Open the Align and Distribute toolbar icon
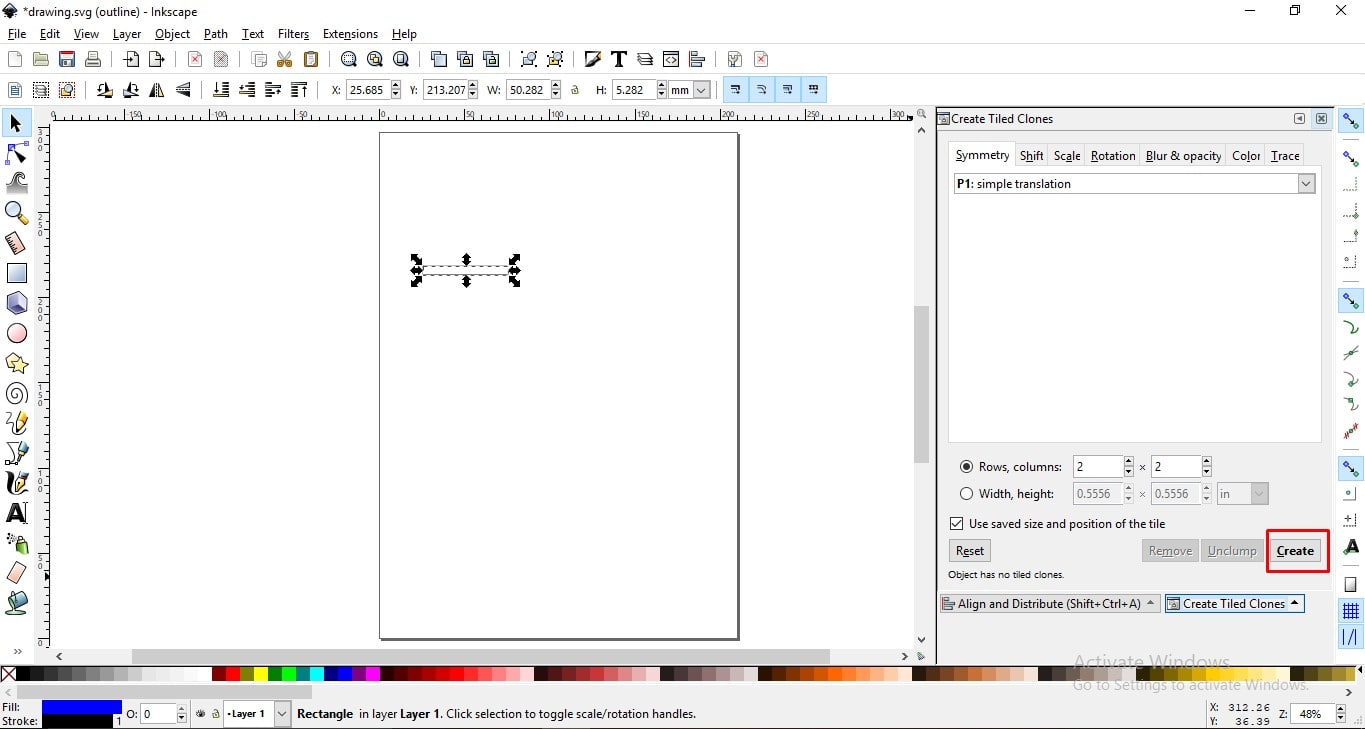 pyautogui.click(x=697, y=59)
